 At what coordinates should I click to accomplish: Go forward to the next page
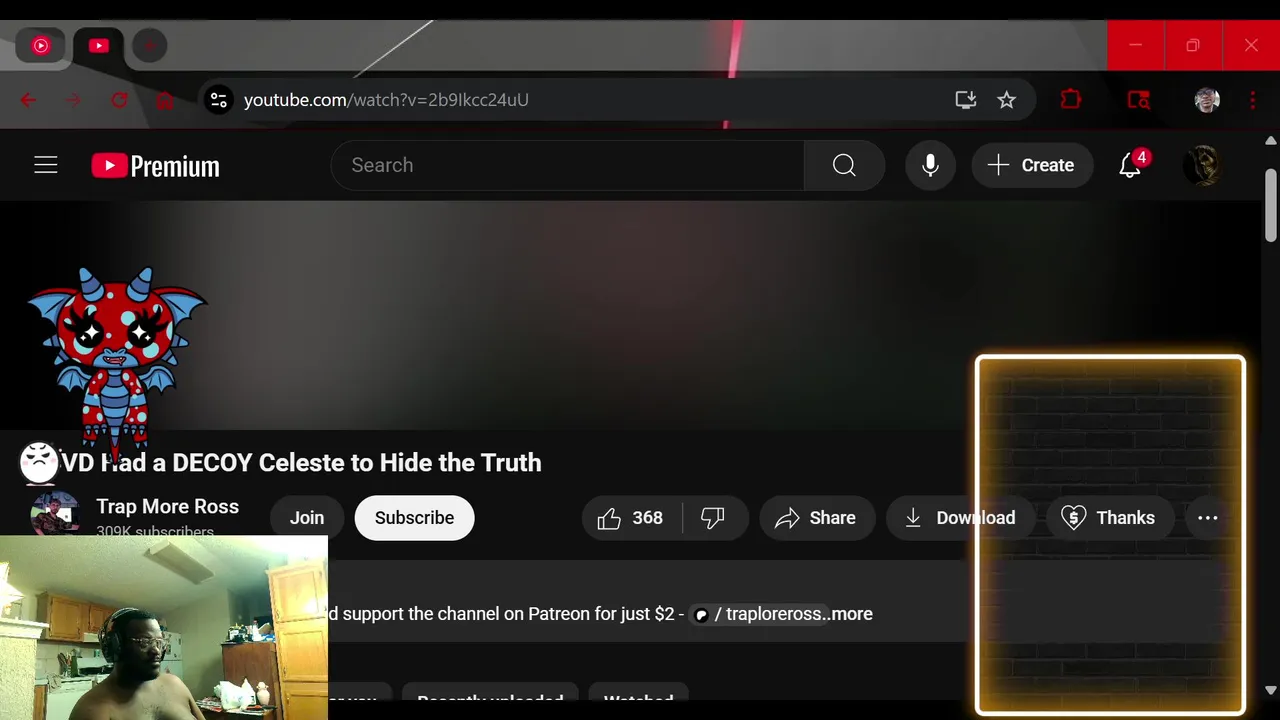[74, 100]
